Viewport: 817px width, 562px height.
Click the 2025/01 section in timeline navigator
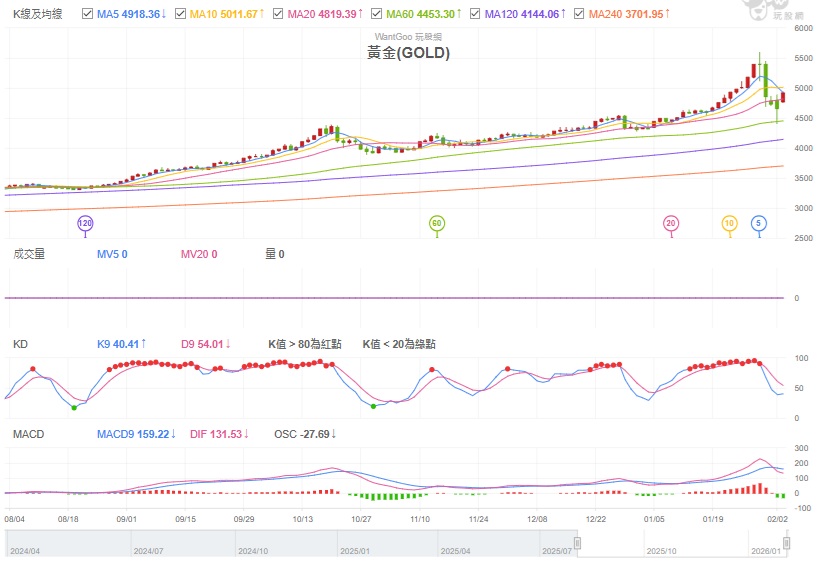coord(355,550)
